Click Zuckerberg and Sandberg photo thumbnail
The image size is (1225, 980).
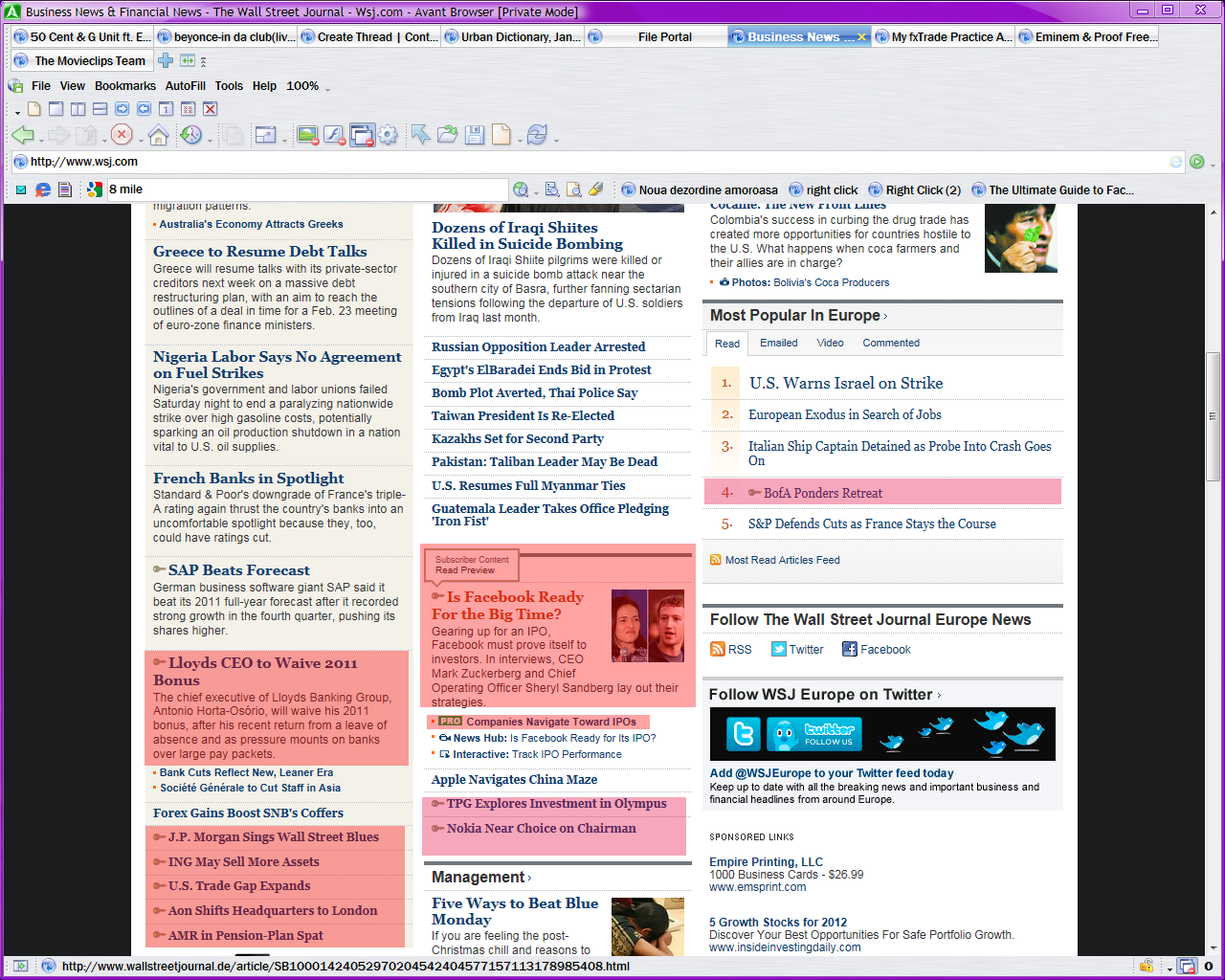(648, 626)
